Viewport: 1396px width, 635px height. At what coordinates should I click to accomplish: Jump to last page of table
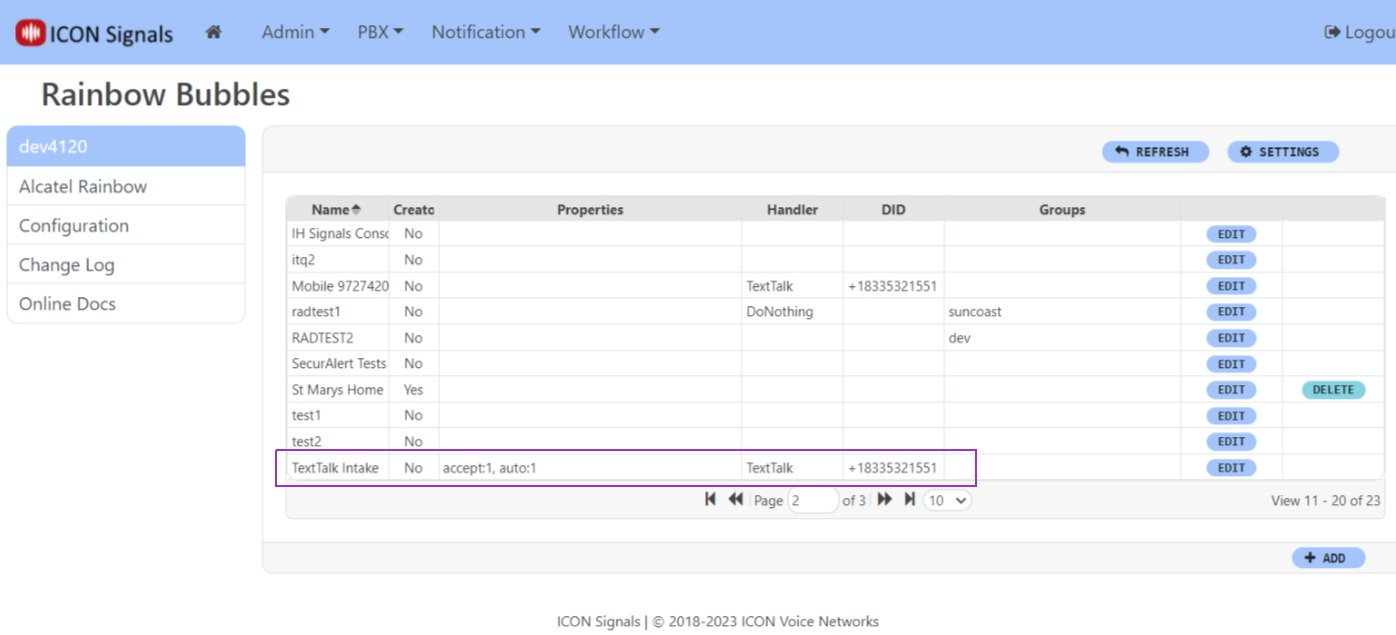click(x=910, y=500)
